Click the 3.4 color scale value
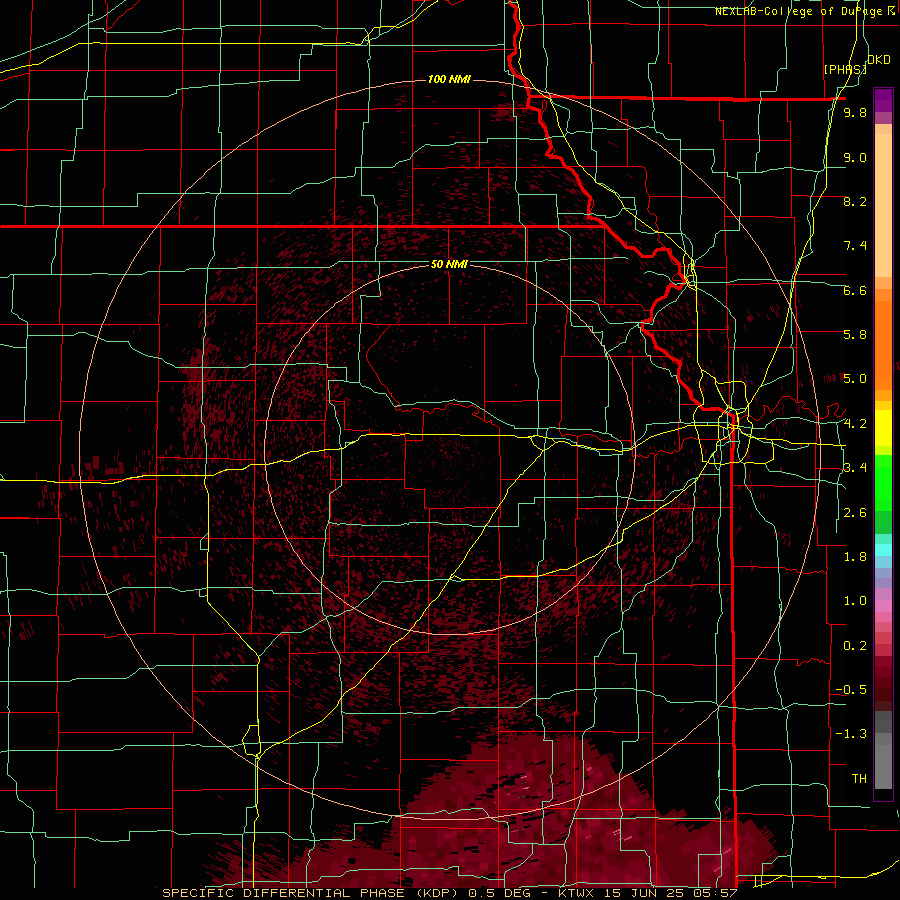 pos(855,468)
